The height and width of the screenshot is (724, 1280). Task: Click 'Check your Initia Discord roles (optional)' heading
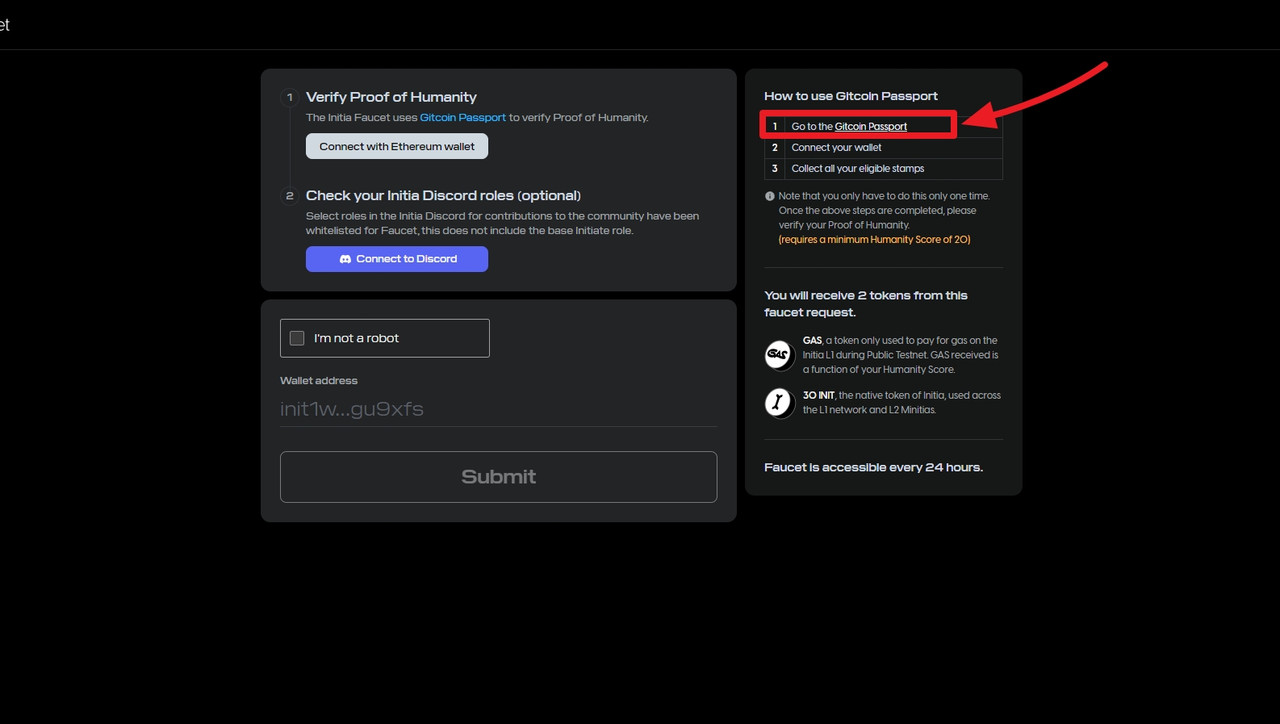pos(443,195)
